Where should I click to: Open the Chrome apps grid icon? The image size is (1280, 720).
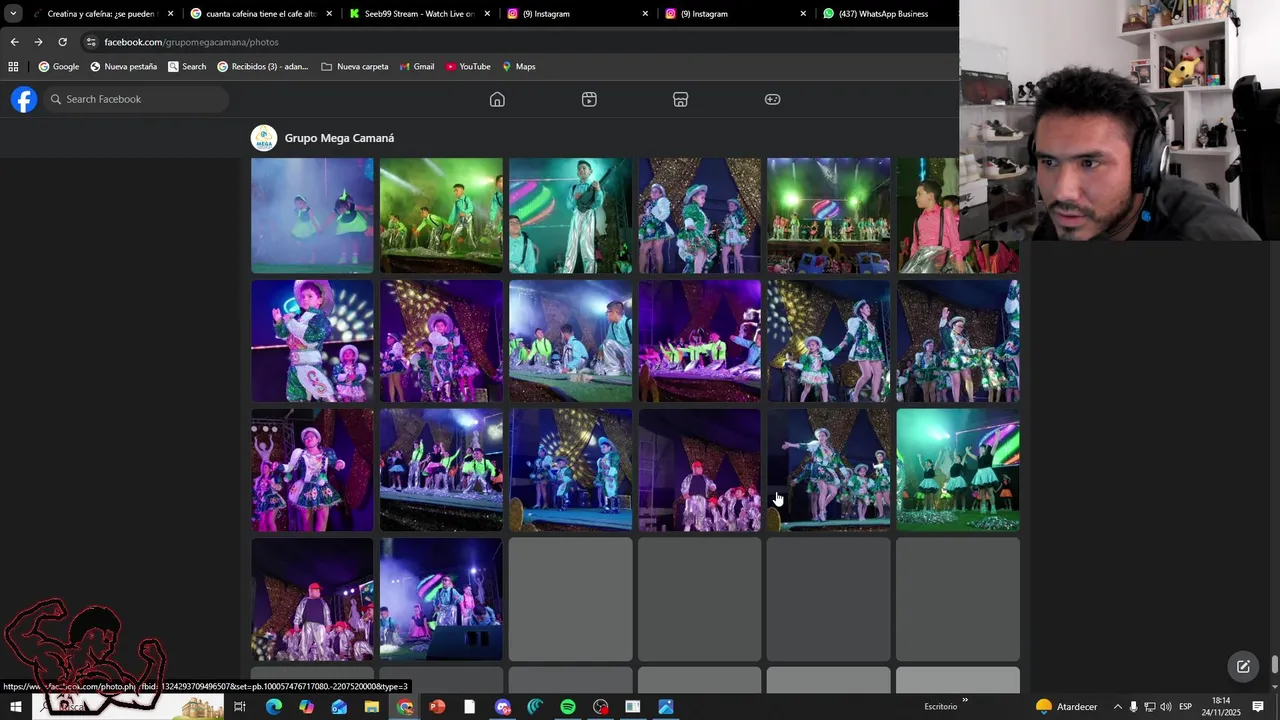[x=13, y=67]
